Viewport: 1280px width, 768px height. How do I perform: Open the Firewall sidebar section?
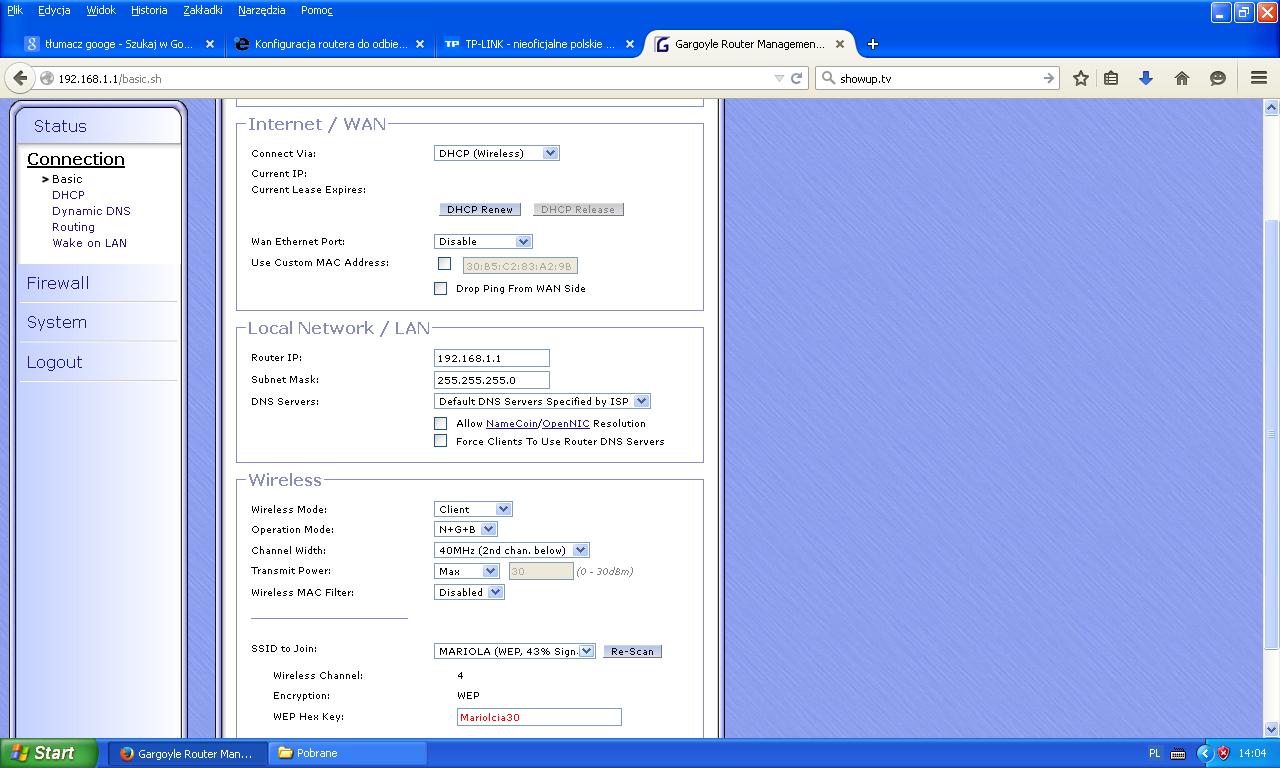point(58,283)
